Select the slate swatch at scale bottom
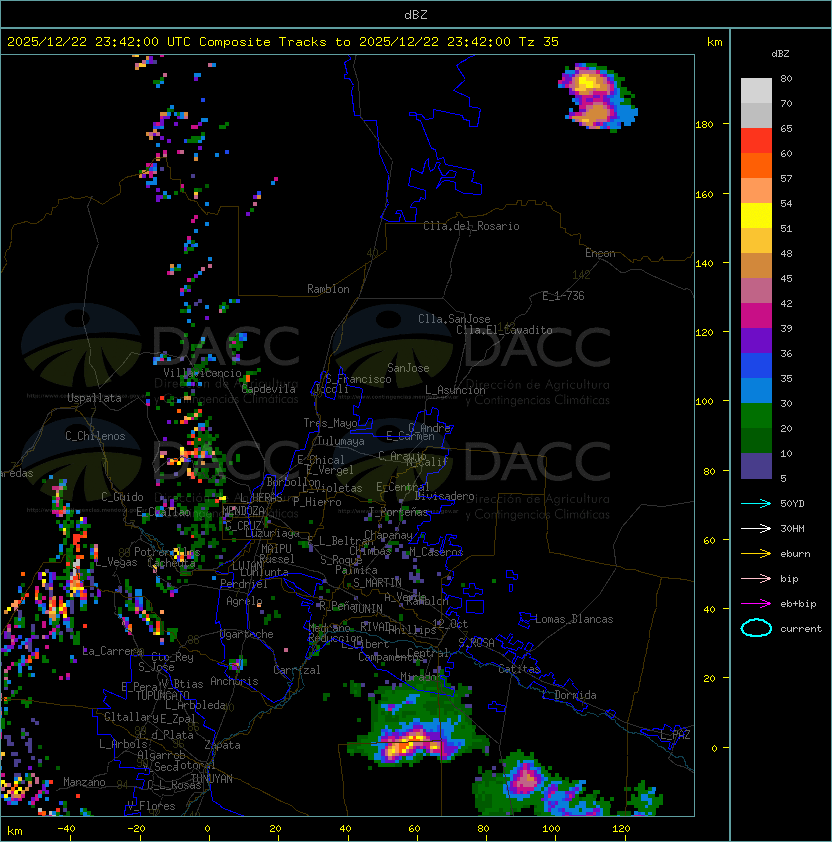Viewport: 832px width, 842px height. [756, 466]
